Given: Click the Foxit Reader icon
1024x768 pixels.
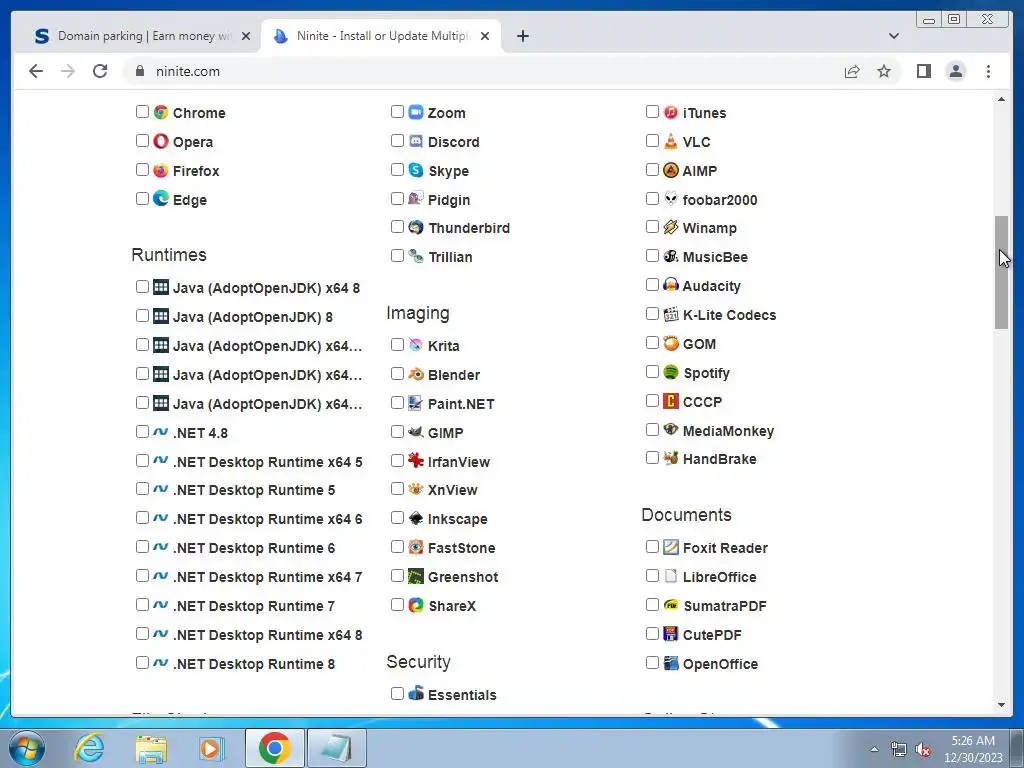Looking at the screenshot, I should click(x=671, y=547).
